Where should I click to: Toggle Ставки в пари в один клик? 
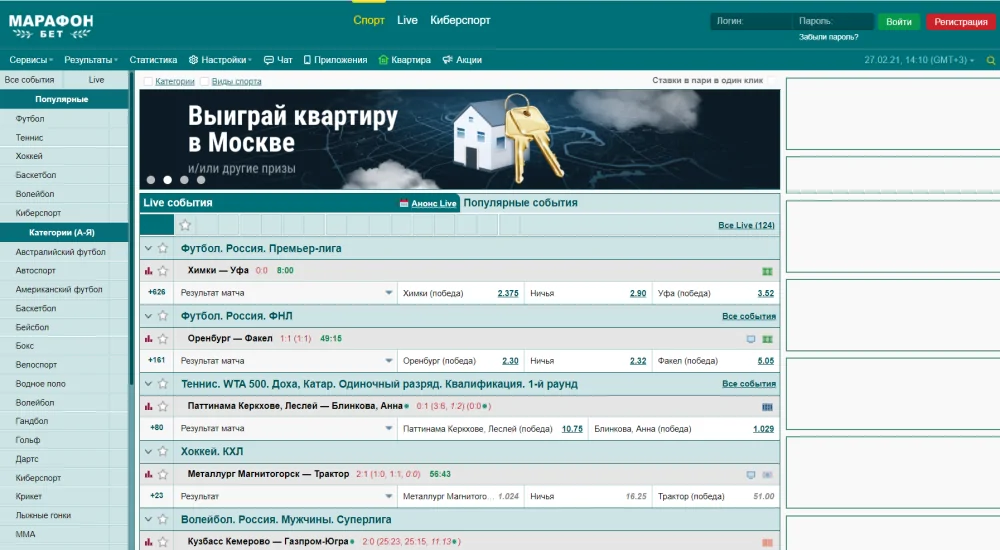click(771, 80)
